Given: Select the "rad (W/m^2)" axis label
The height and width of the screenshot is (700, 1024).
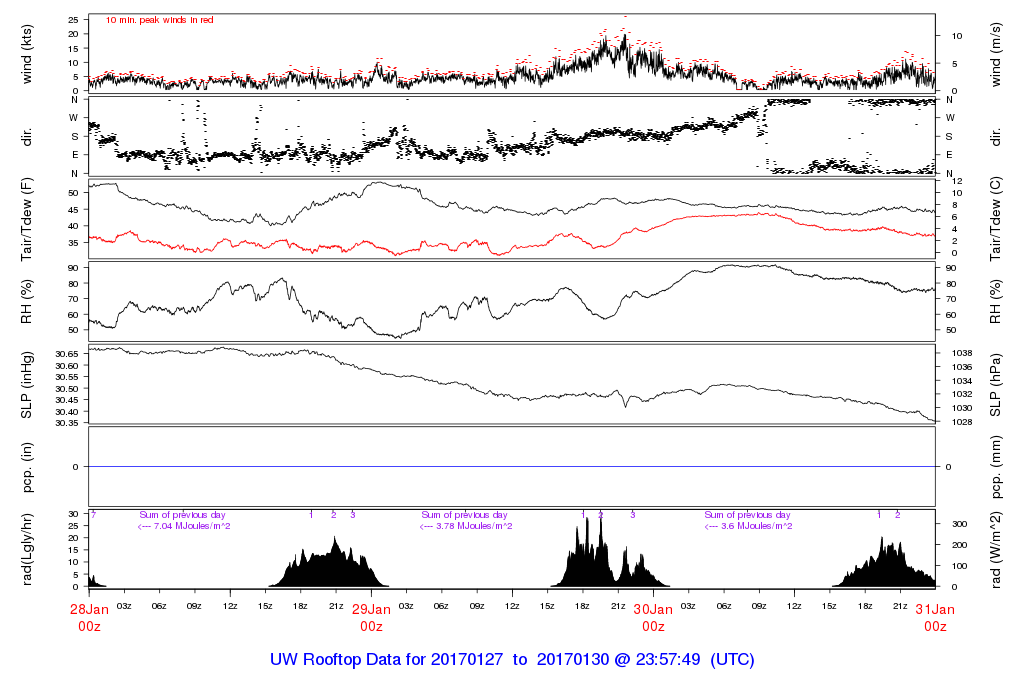Looking at the screenshot, I should click(x=995, y=550).
